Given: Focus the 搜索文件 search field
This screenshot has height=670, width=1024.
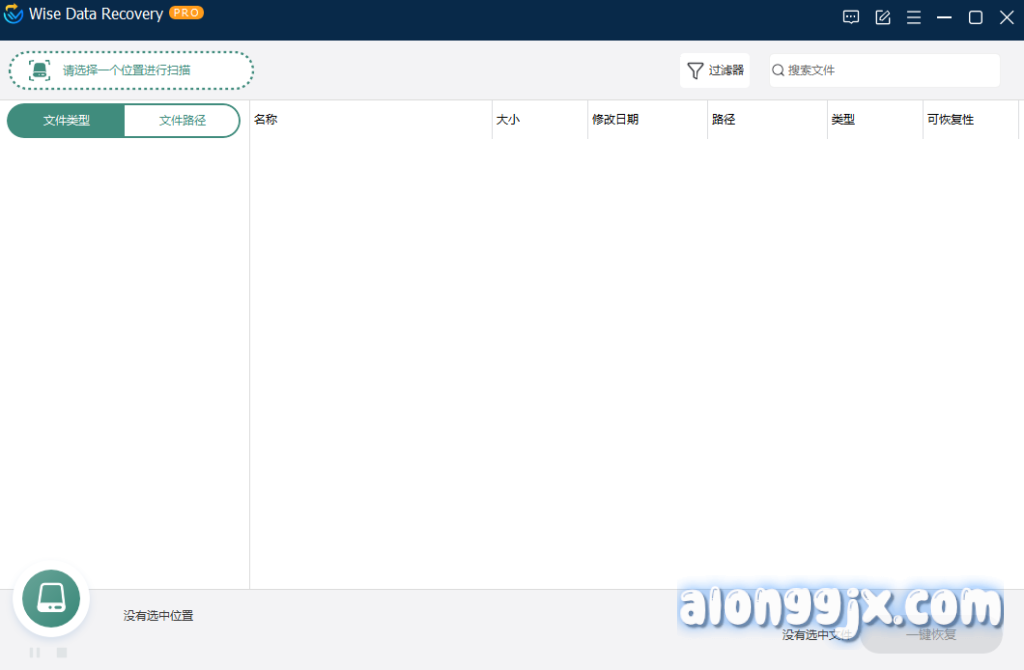Looking at the screenshot, I should click(890, 70).
